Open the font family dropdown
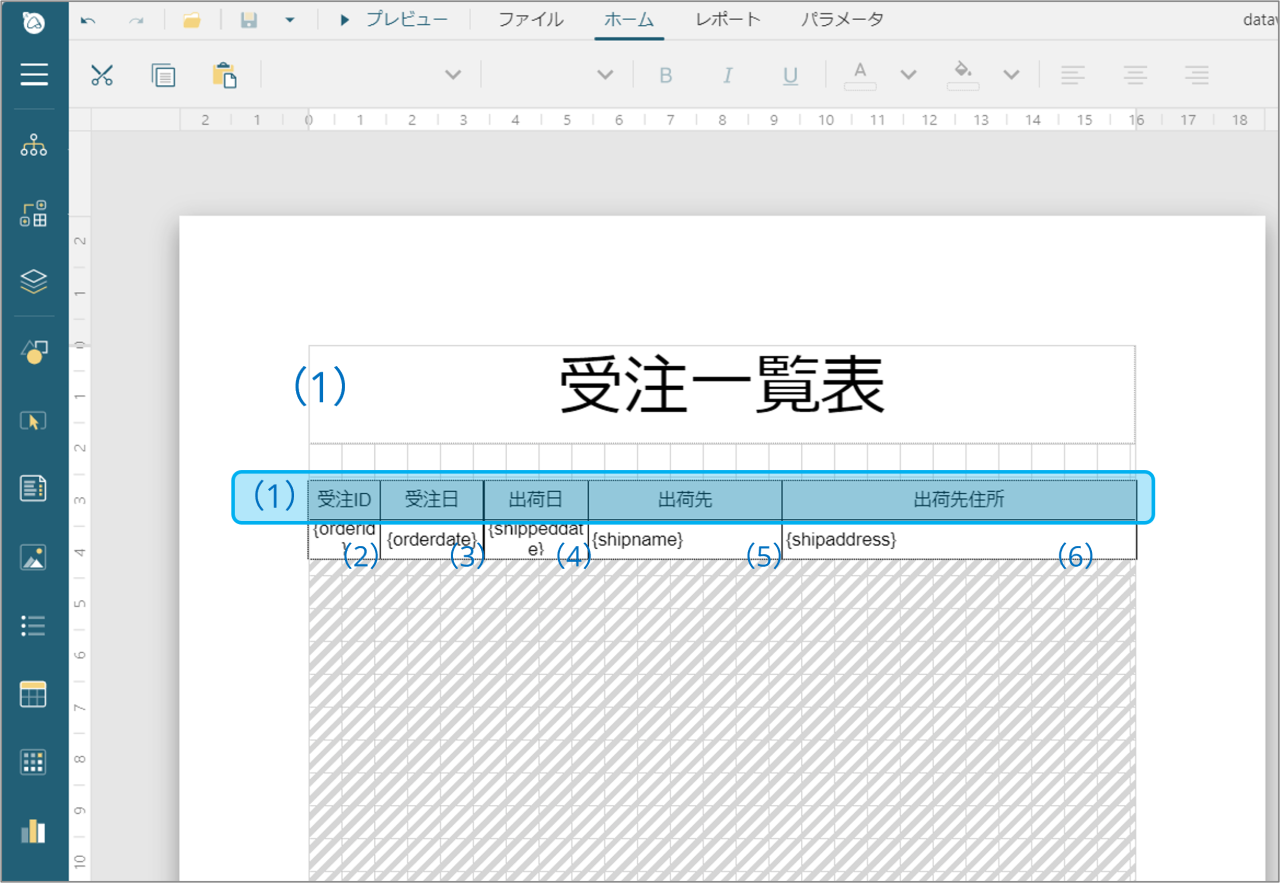Viewport: 1280px width, 883px height. 453,75
